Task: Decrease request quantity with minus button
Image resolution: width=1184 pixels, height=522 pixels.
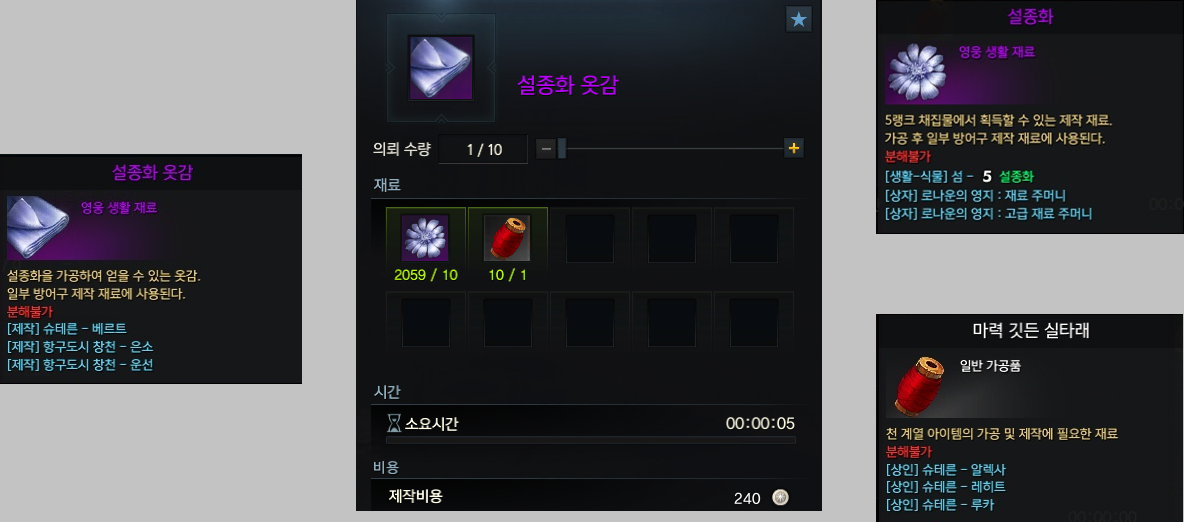Action: tap(546, 149)
